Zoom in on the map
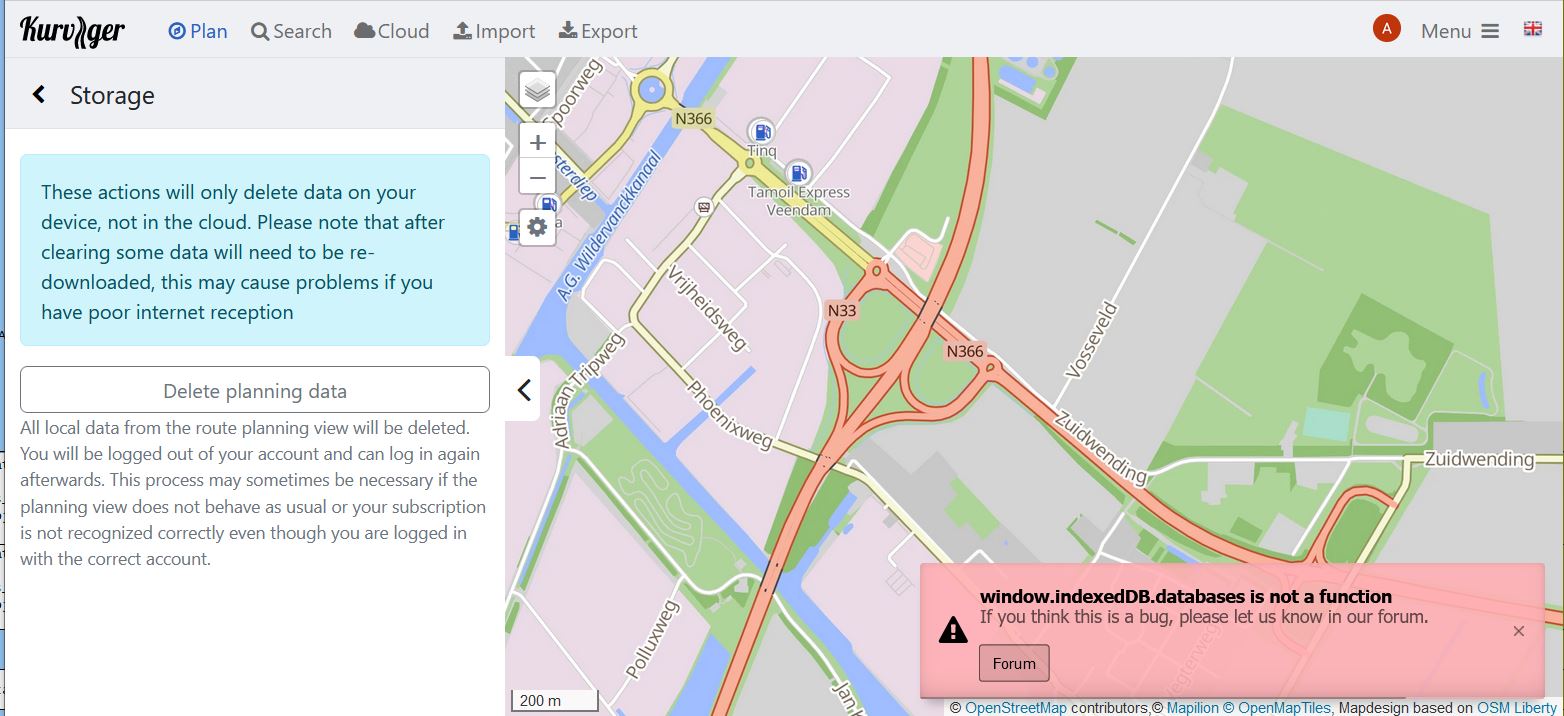The height and width of the screenshot is (716, 1564). click(x=537, y=142)
